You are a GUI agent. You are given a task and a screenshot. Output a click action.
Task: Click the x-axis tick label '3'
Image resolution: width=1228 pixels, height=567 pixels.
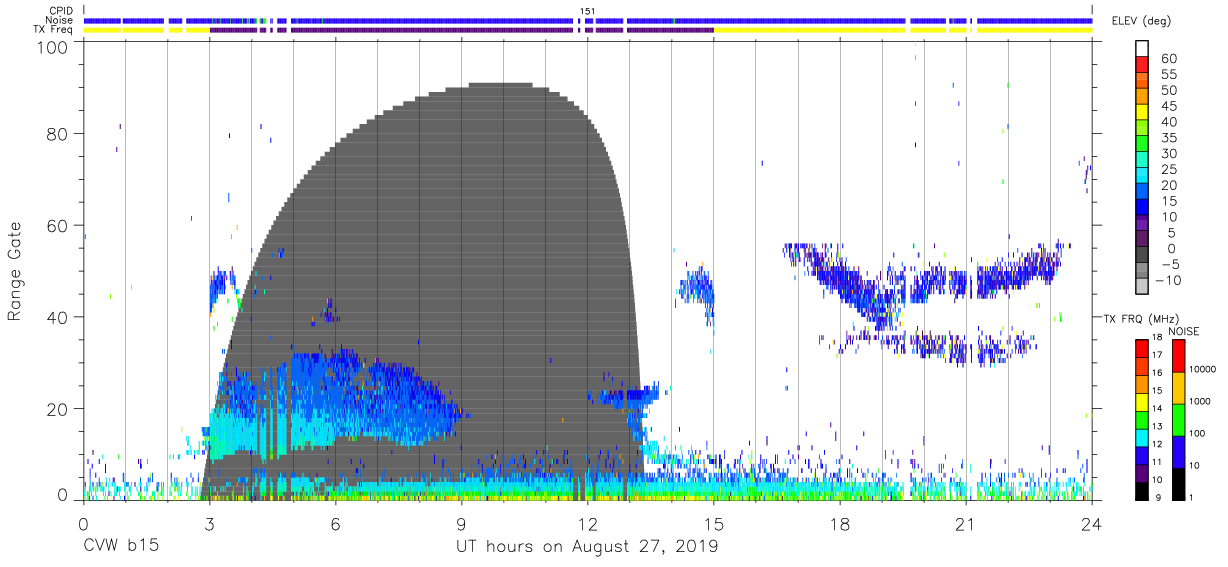[209, 524]
